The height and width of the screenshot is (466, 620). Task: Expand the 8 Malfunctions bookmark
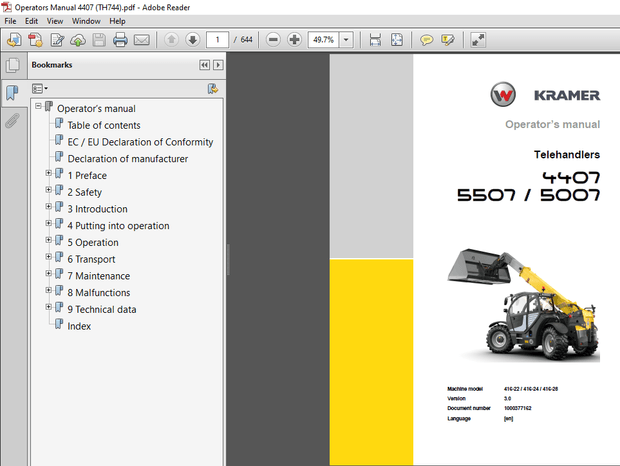tap(48, 290)
